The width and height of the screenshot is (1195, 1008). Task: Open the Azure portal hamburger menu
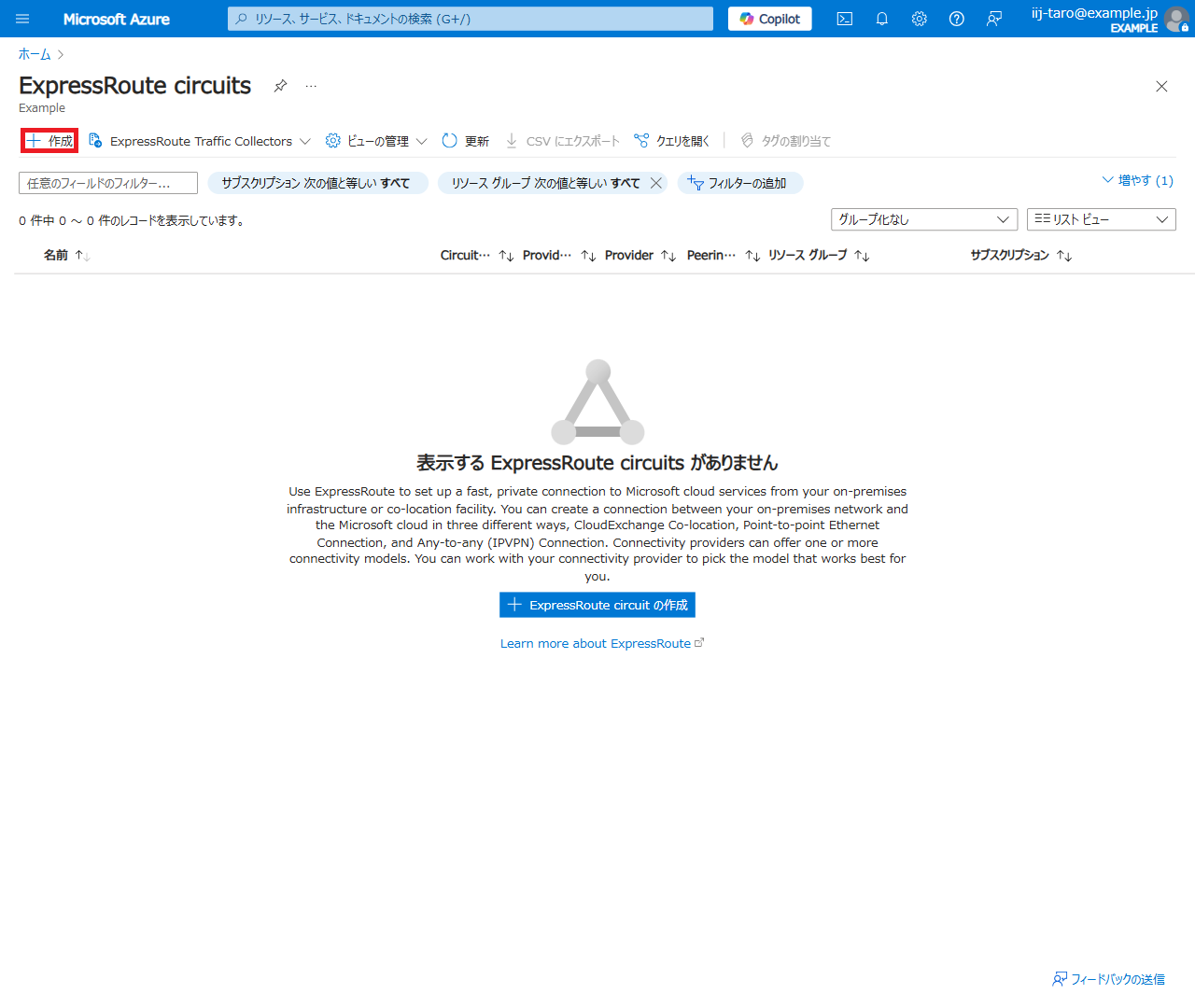tap(22, 19)
